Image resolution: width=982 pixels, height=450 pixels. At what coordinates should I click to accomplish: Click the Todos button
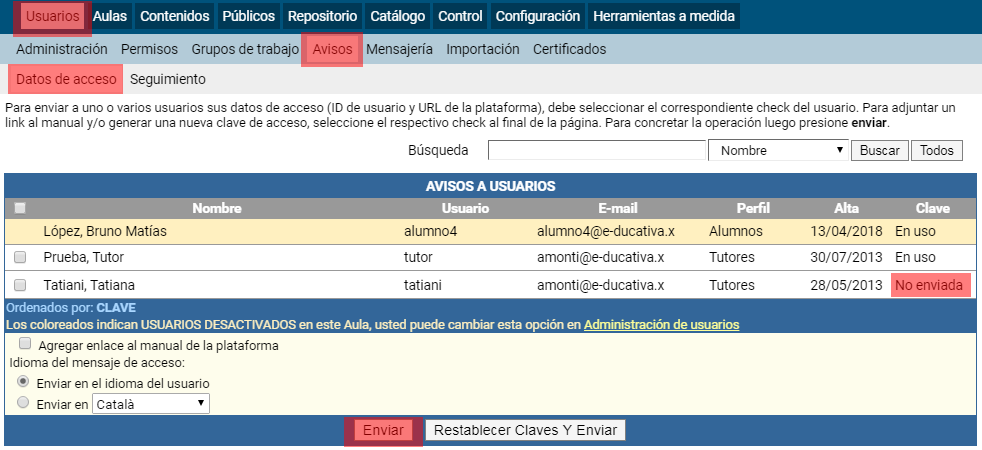[x=936, y=150]
